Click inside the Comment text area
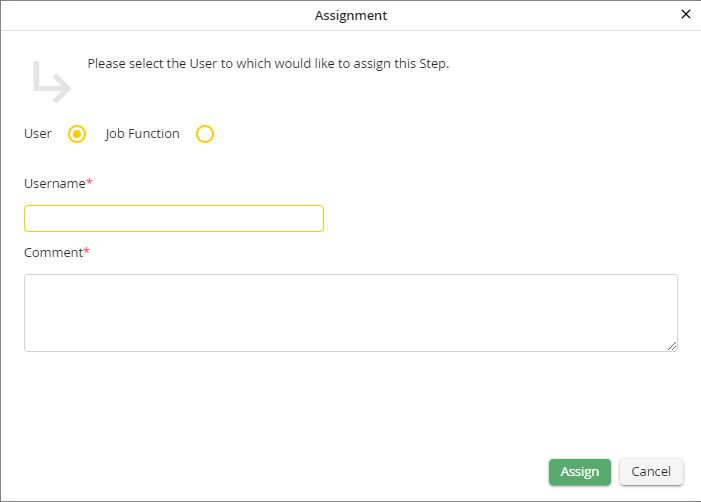701x502 pixels. click(350, 312)
